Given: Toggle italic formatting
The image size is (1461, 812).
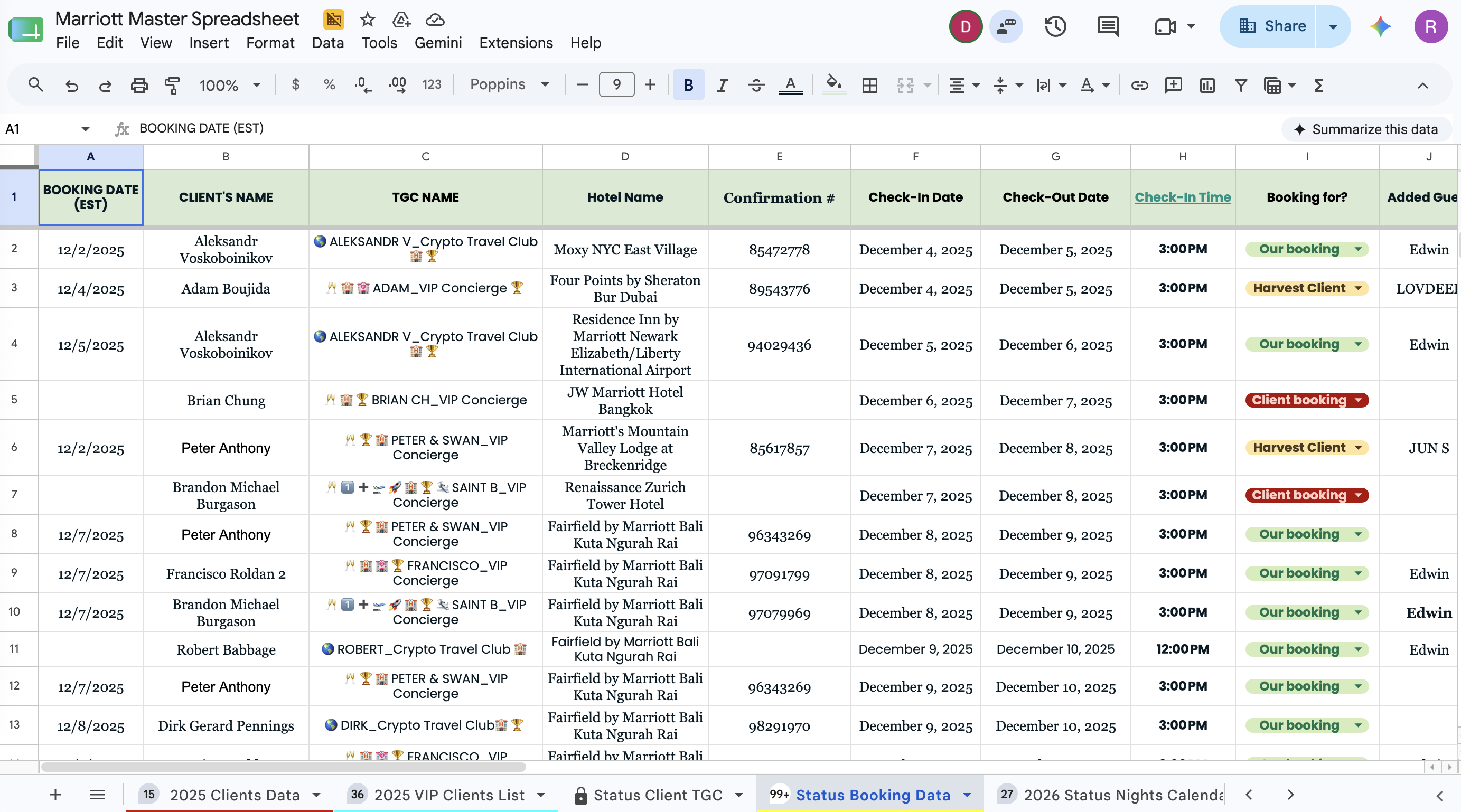Looking at the screenshot, I should click(722, 85).
